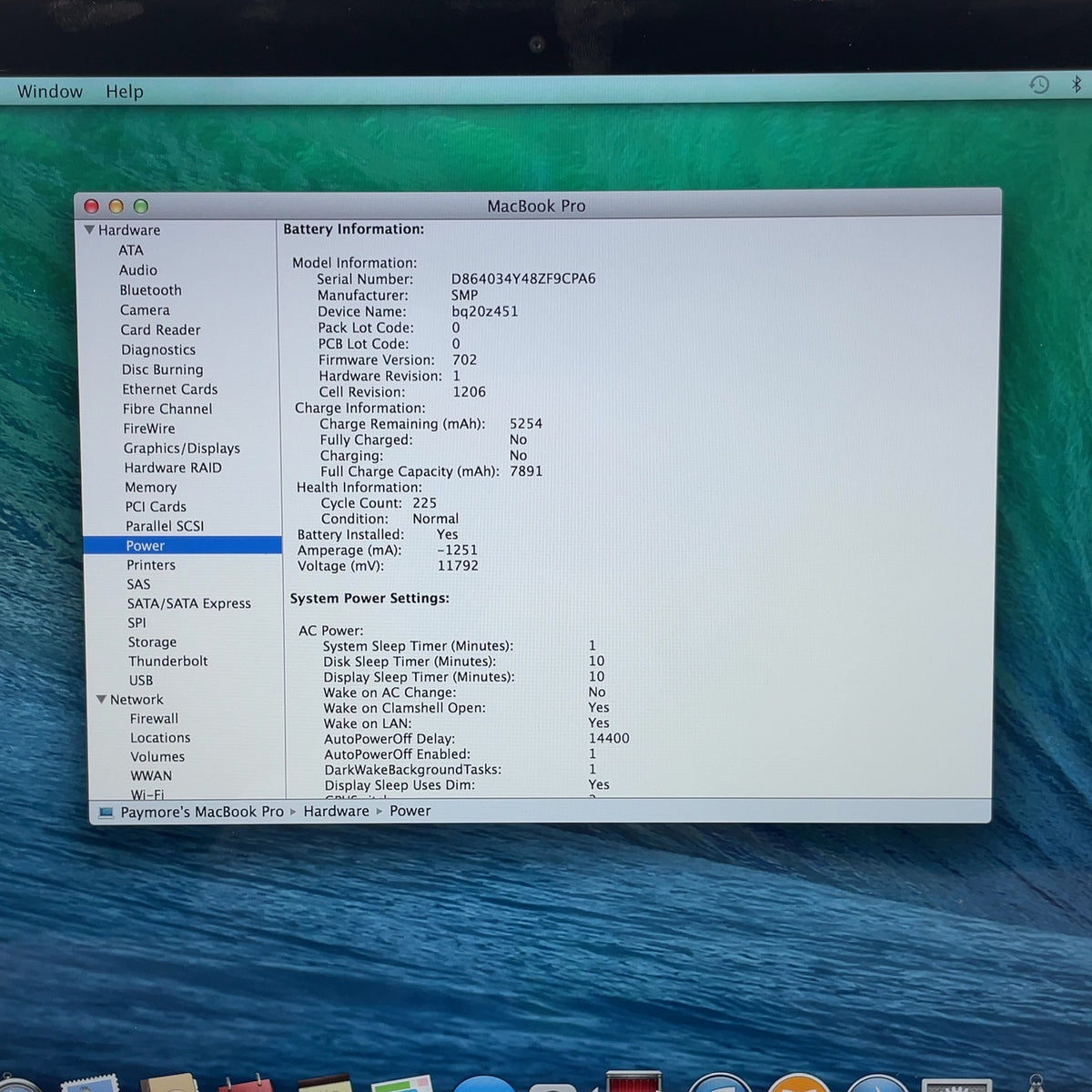Select Memory in the sidebar
The width and height of the screenshot is (1092, 1092).
151,488
